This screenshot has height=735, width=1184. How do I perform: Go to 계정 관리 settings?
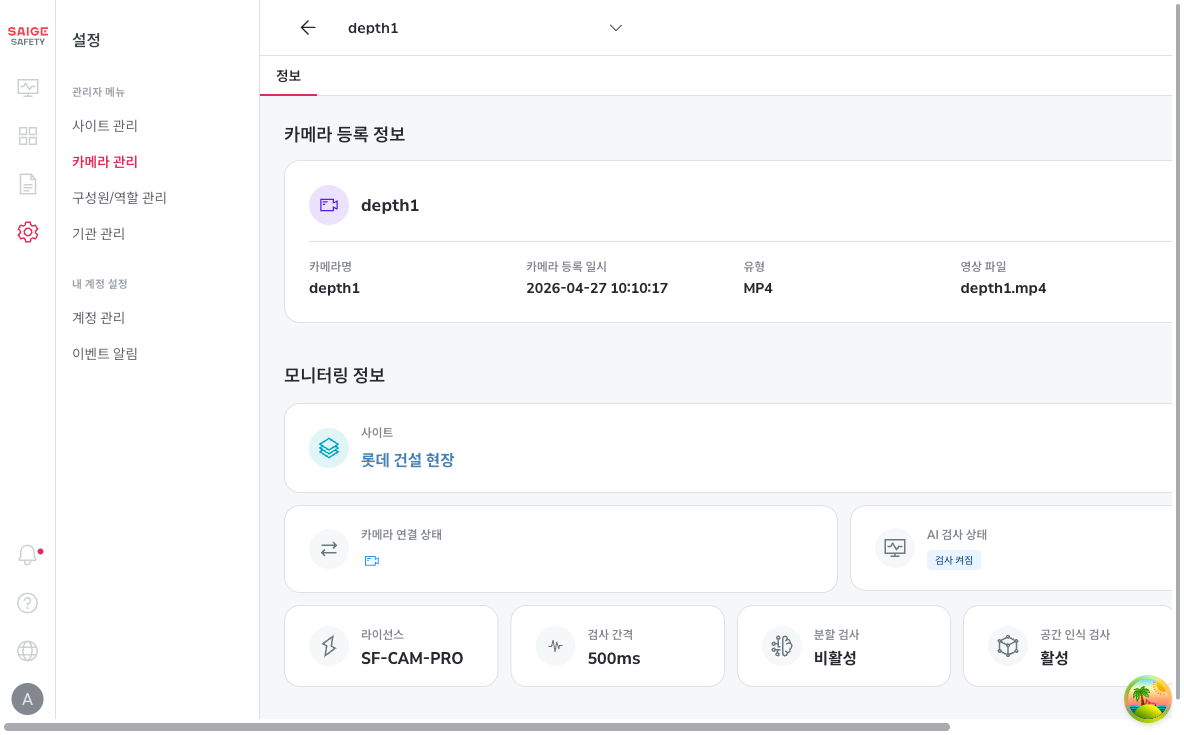(x=98, y=318)
